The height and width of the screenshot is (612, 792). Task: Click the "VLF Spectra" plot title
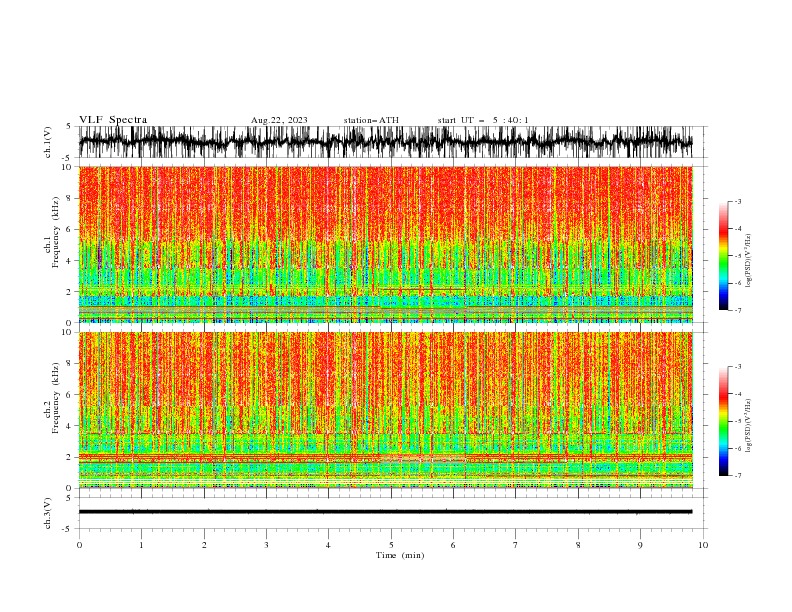tap(113, 120)
